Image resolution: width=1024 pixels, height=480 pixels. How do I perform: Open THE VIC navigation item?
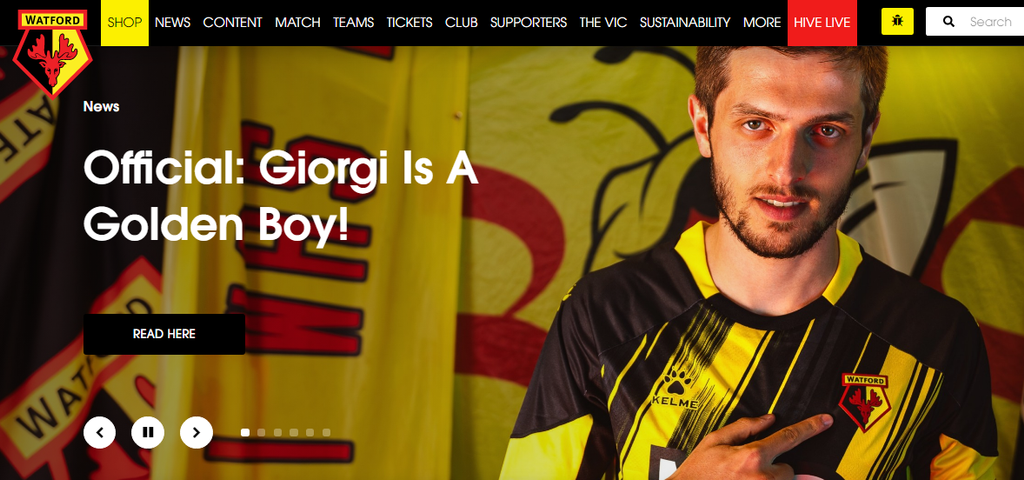603,23
